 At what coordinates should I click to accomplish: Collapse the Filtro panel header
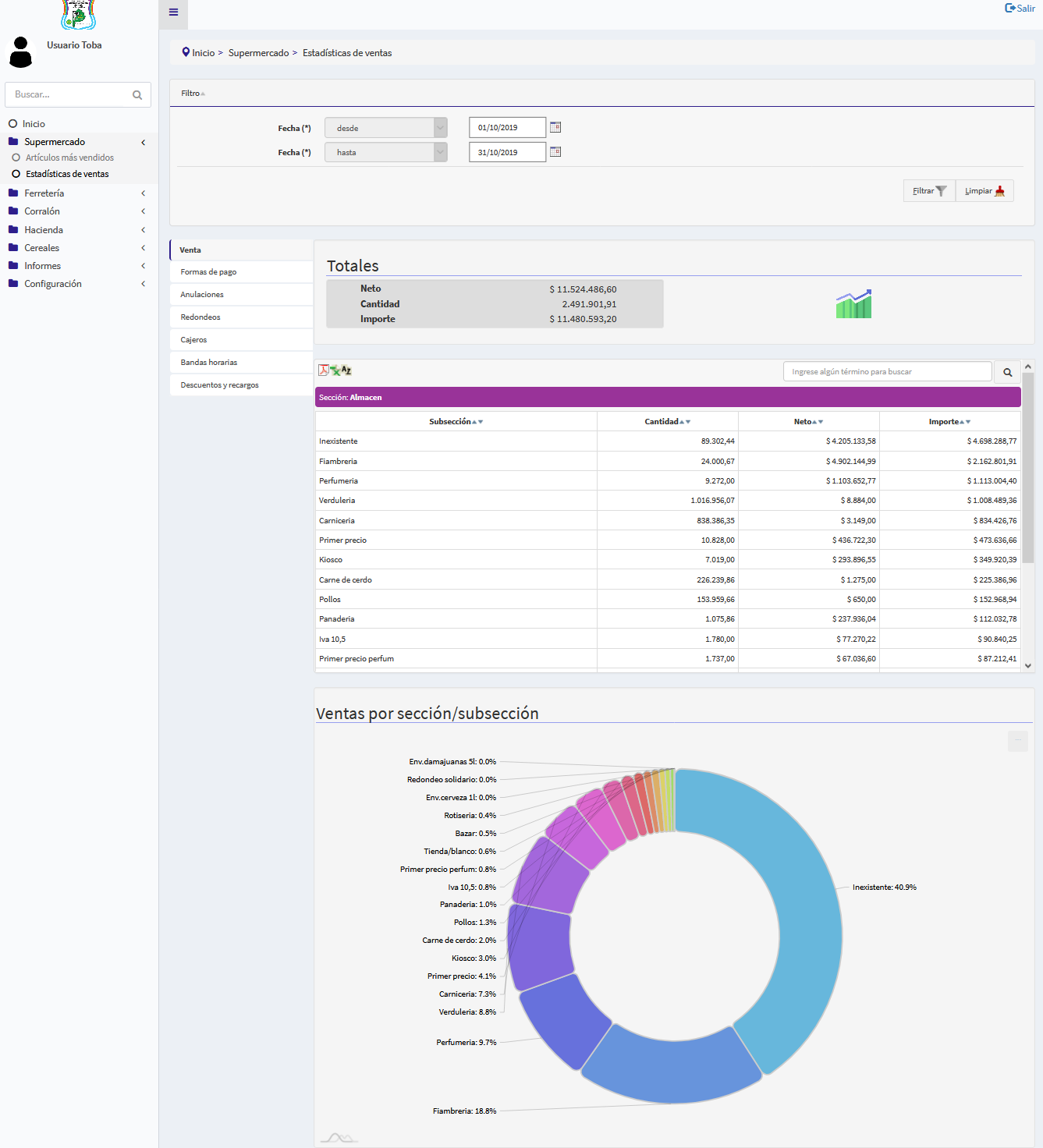point(193,94)
